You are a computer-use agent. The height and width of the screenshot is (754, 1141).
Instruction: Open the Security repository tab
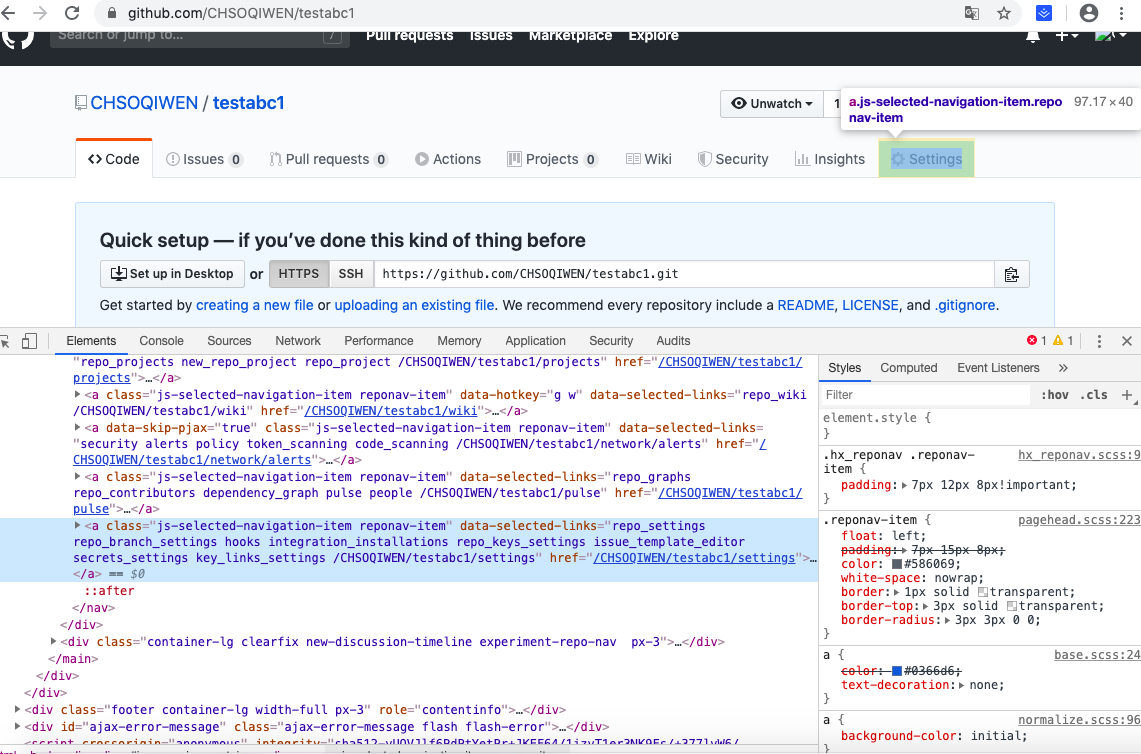[x=733, y=159]
